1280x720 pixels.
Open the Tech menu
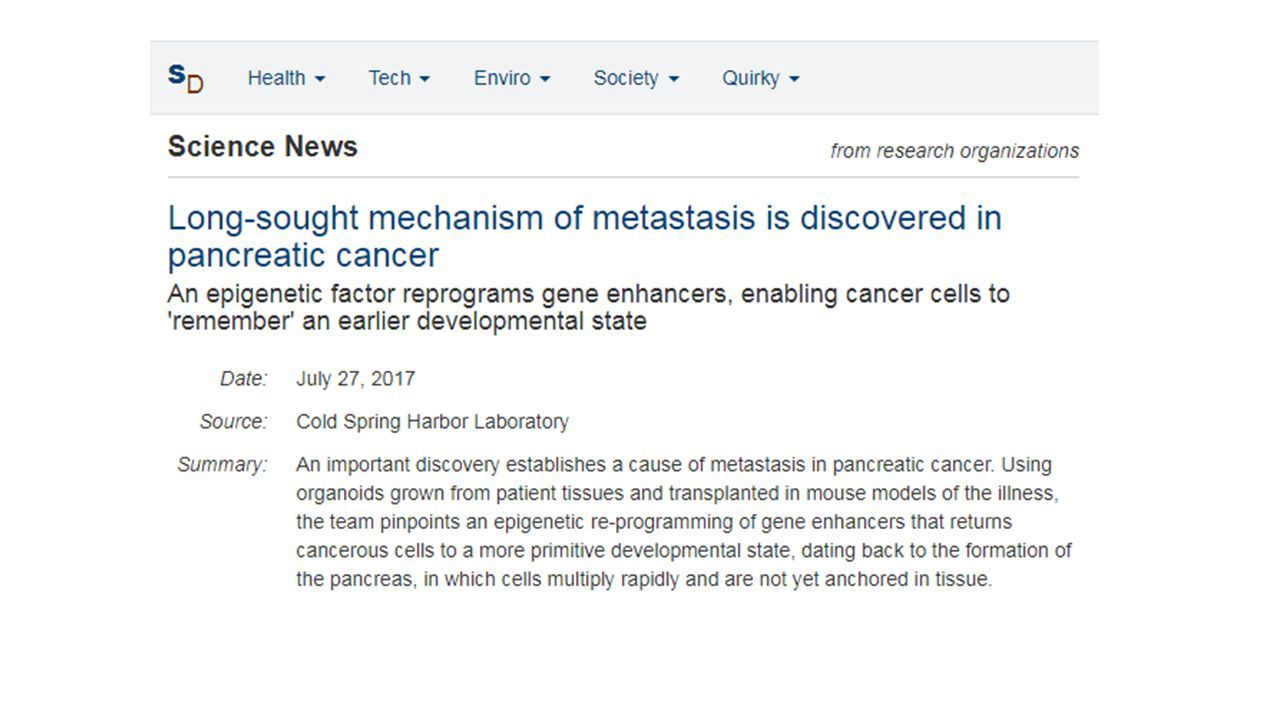399,78
